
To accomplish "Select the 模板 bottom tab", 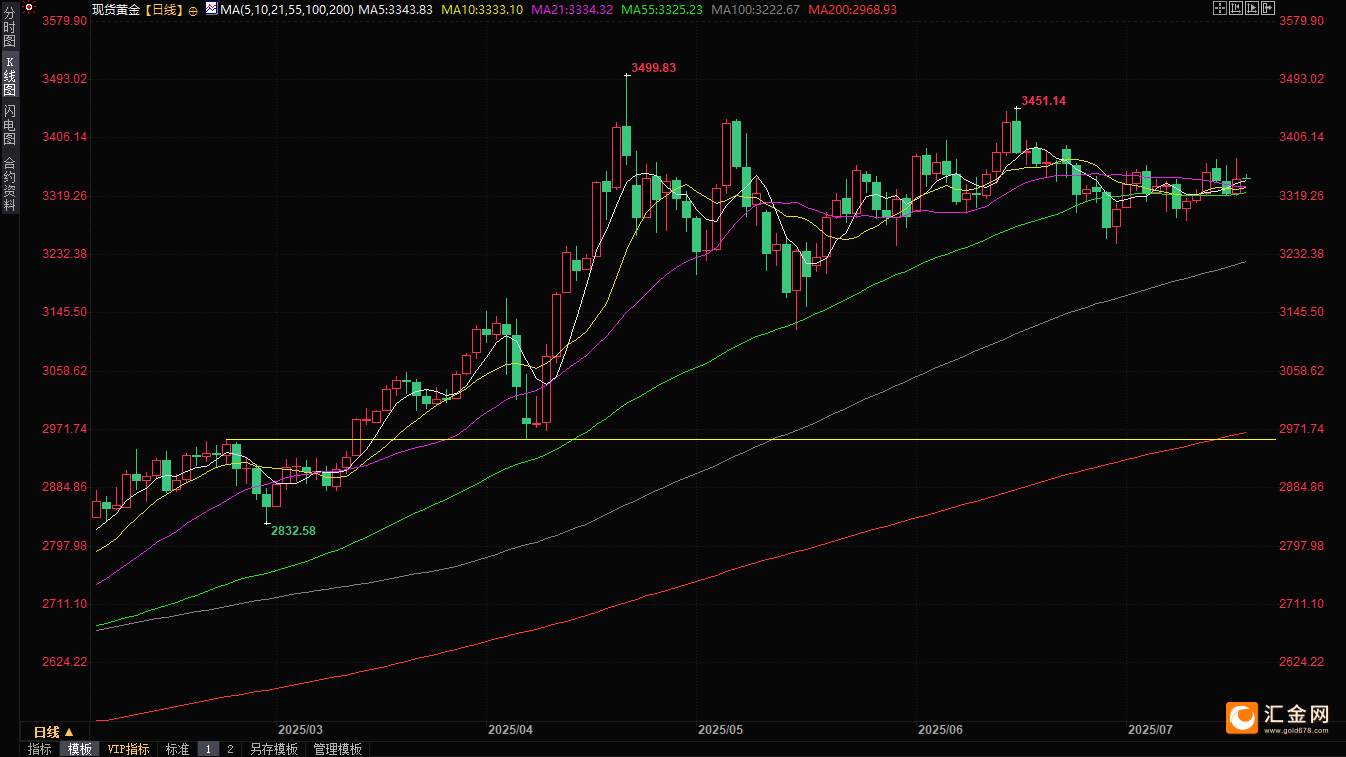I will tap(79, 749).
